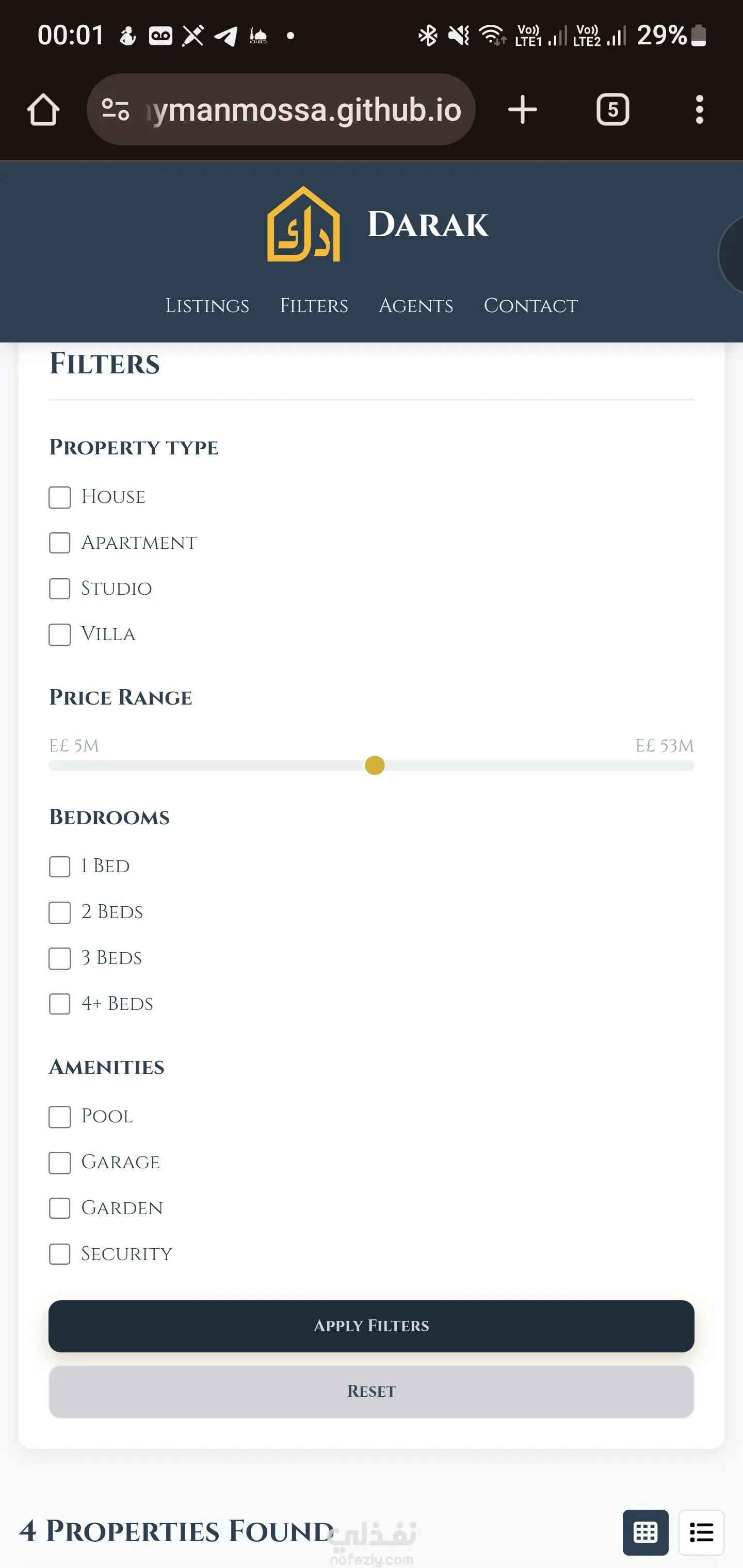The width and height of the screenshot is (743, 1568).
Task: Enable the Security amenity filter
Action: (60, 1254)
